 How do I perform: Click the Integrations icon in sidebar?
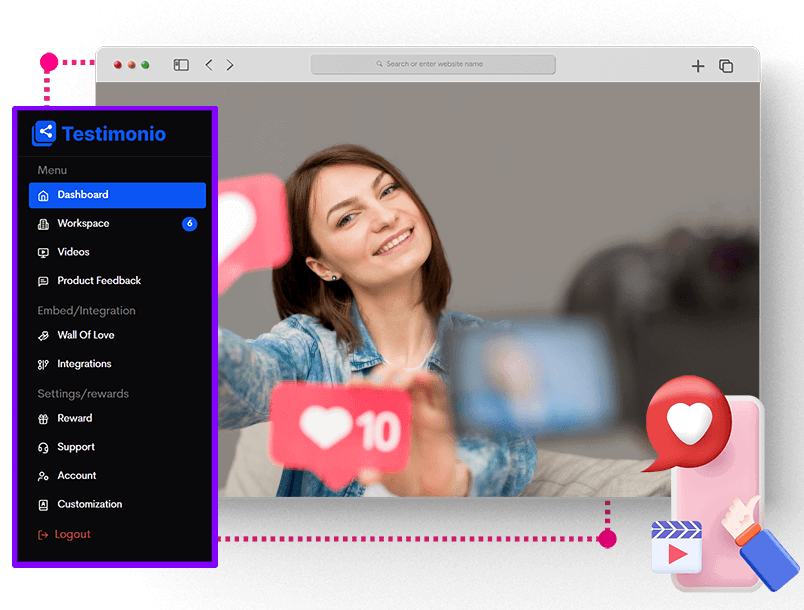(x=43, y=365)
